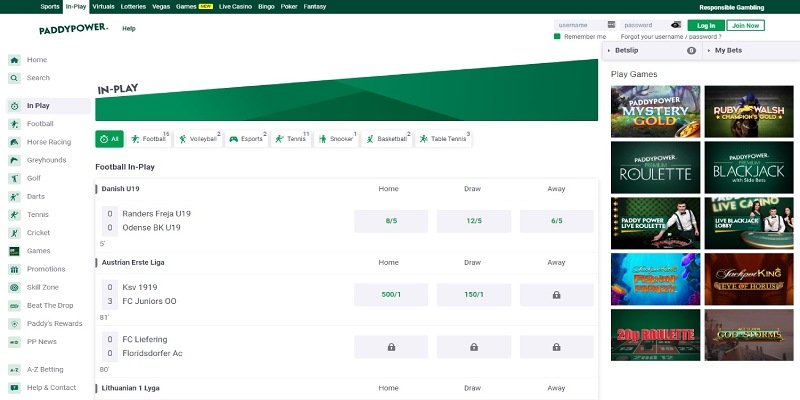This screenshot has height=400, width=800.
Task: Open the Sports top menu item
Action: click(49, 7)
